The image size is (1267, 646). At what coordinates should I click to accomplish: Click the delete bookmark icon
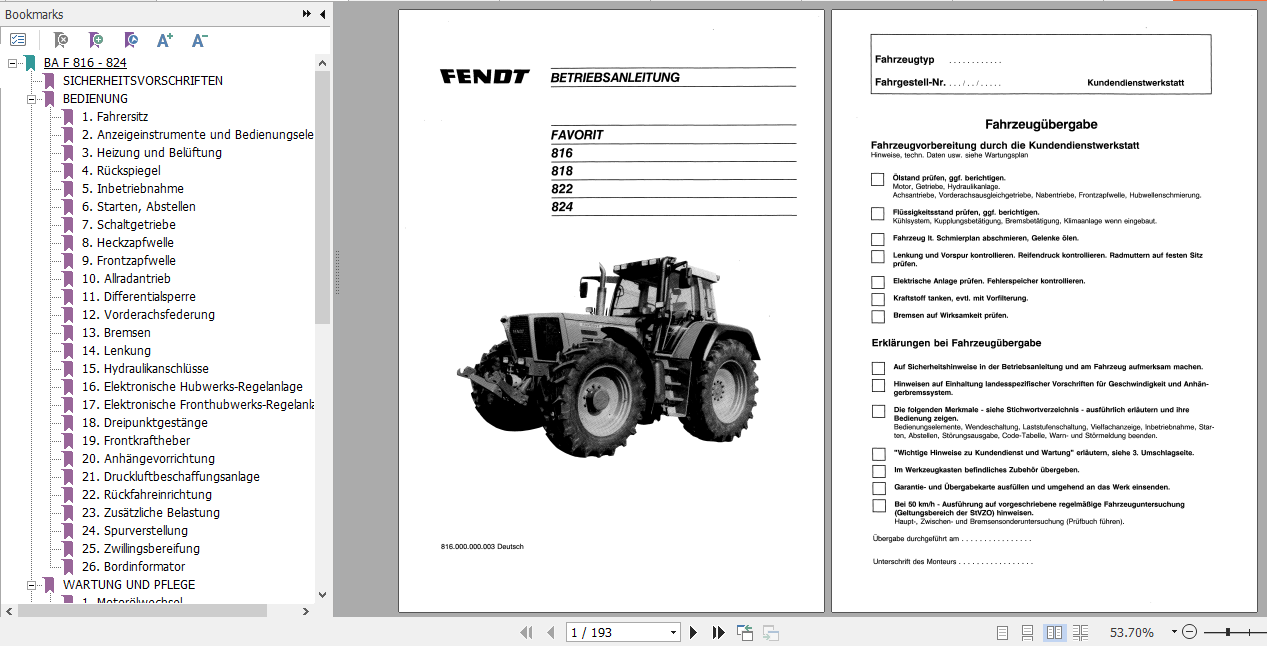(61, 40)
